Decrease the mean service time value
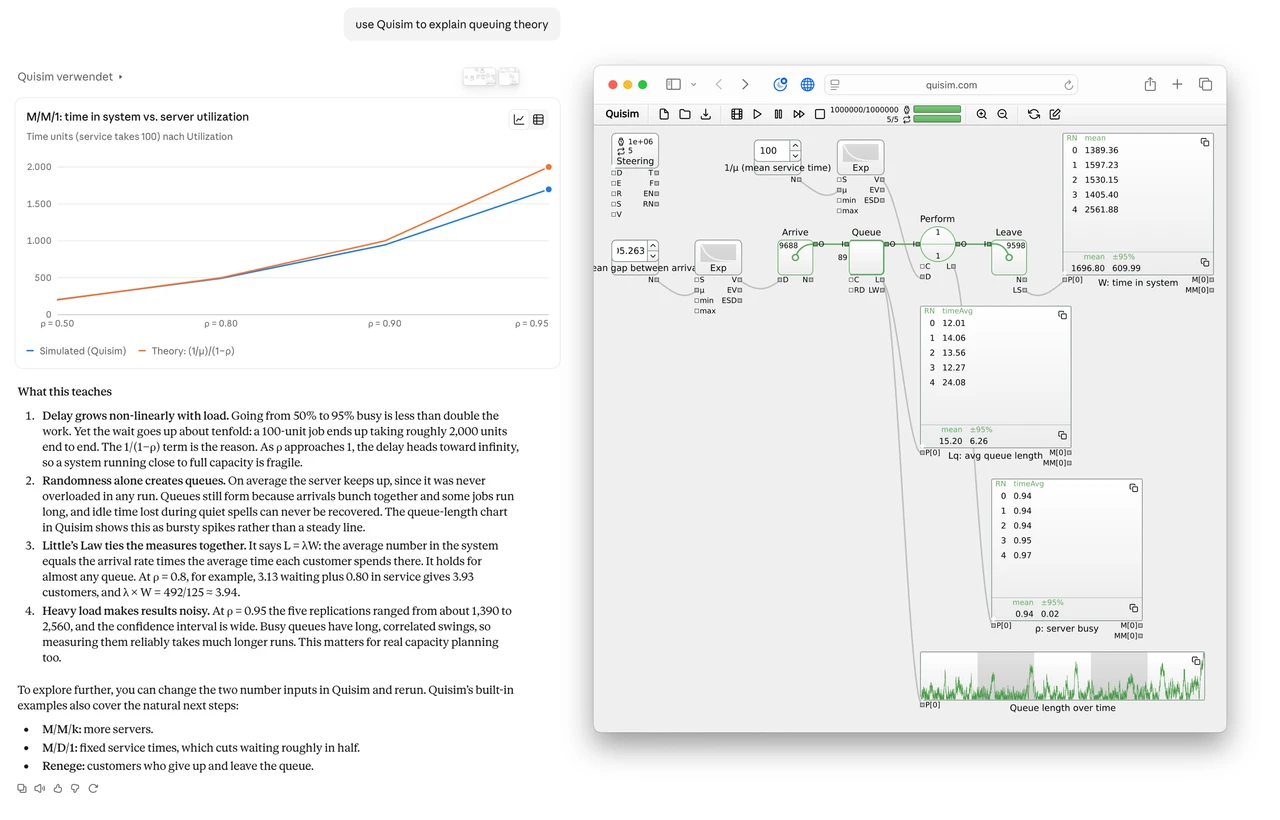 [795, 155]
